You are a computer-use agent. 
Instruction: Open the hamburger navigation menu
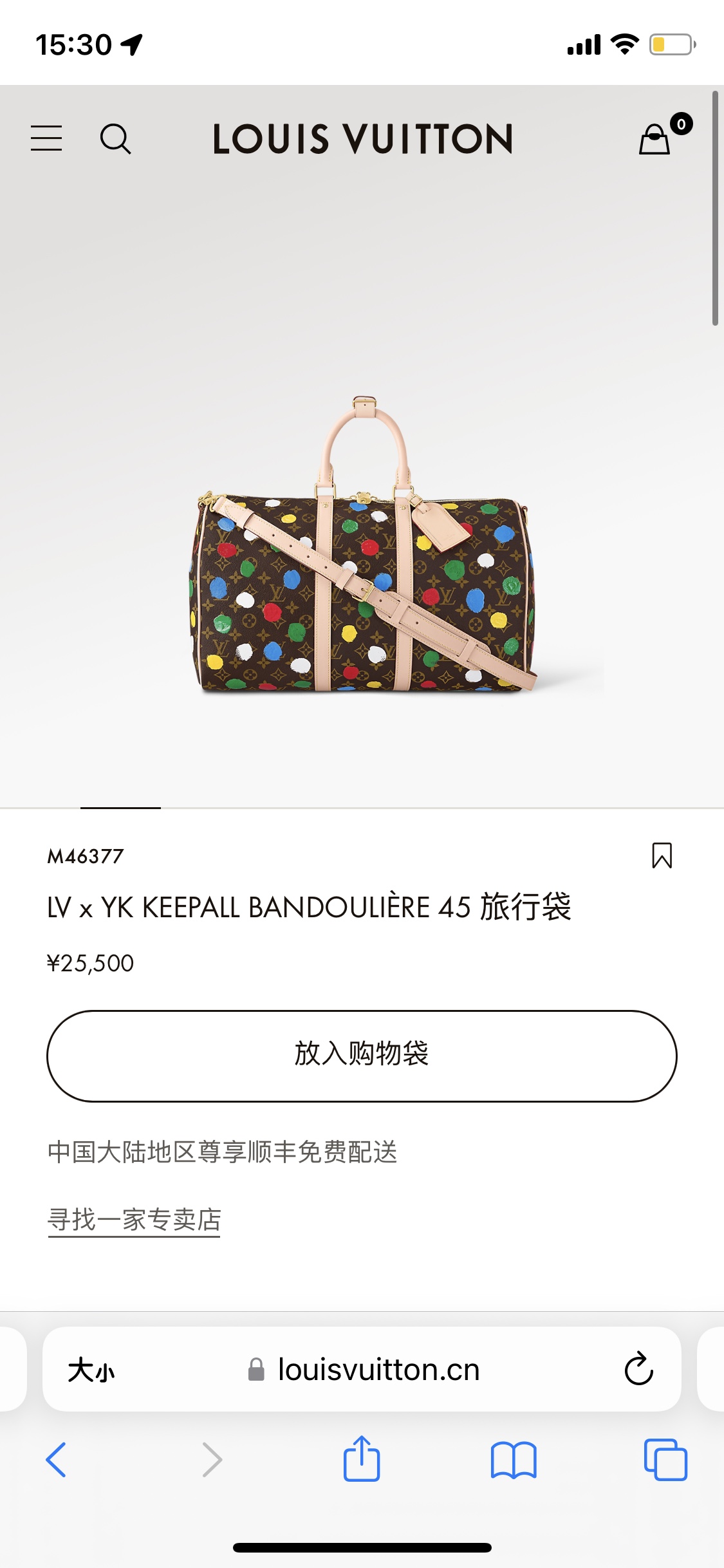click(x=46, y=138)
